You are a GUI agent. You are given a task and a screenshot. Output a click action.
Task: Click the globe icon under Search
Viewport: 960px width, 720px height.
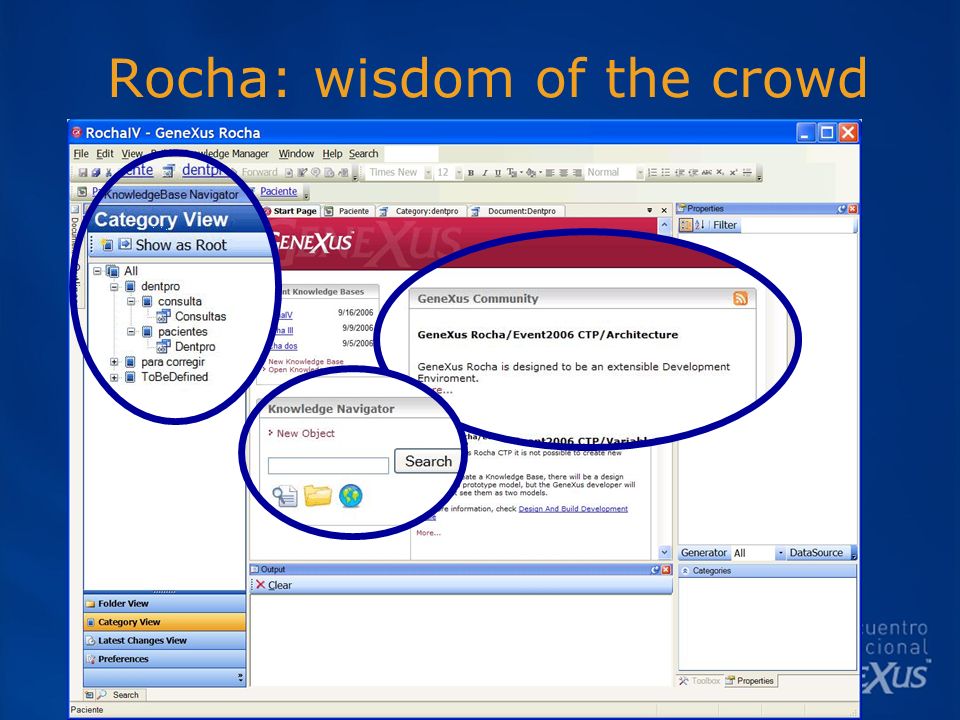(x=351, y=496)
